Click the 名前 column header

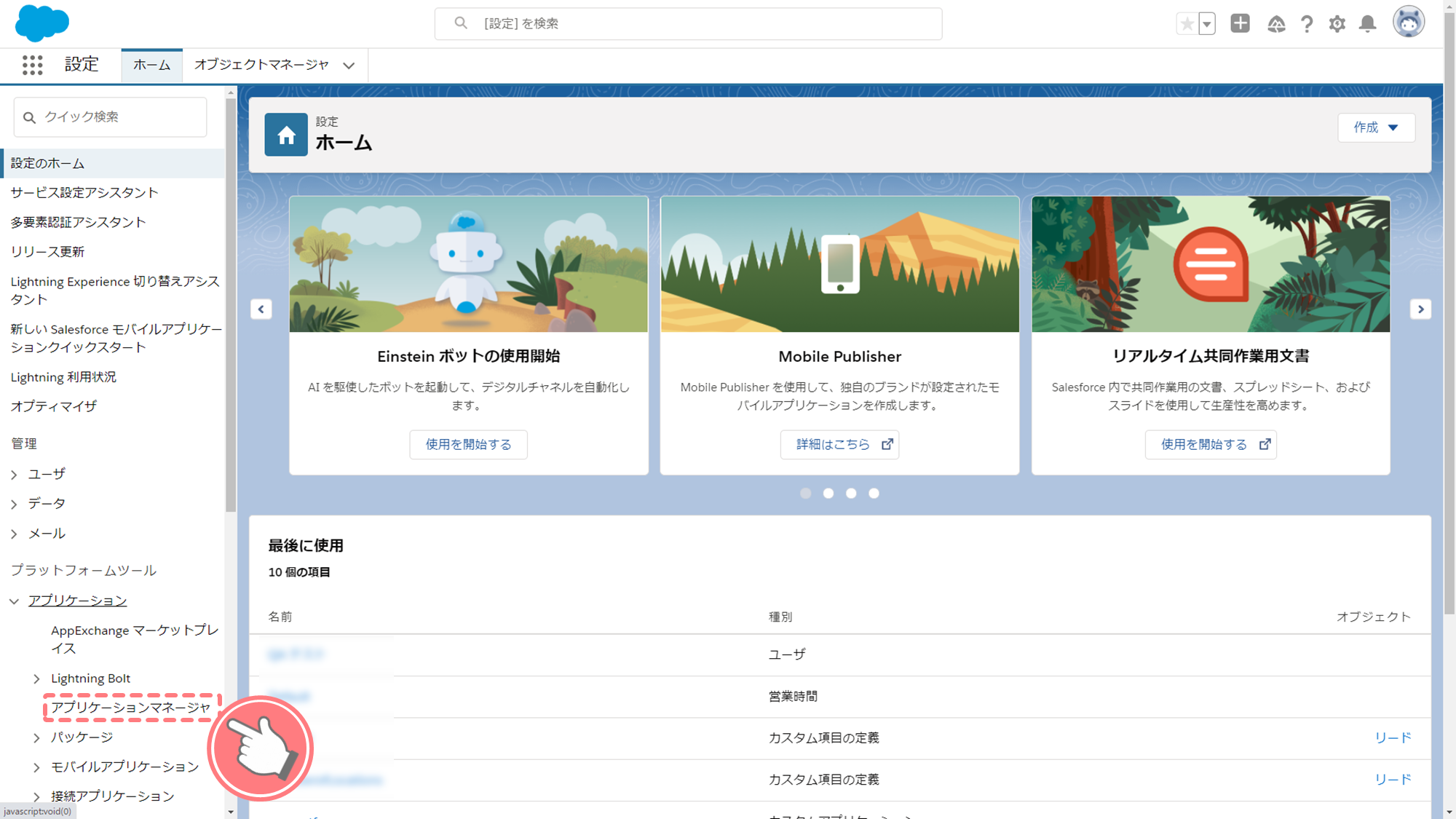click(280, 617)
